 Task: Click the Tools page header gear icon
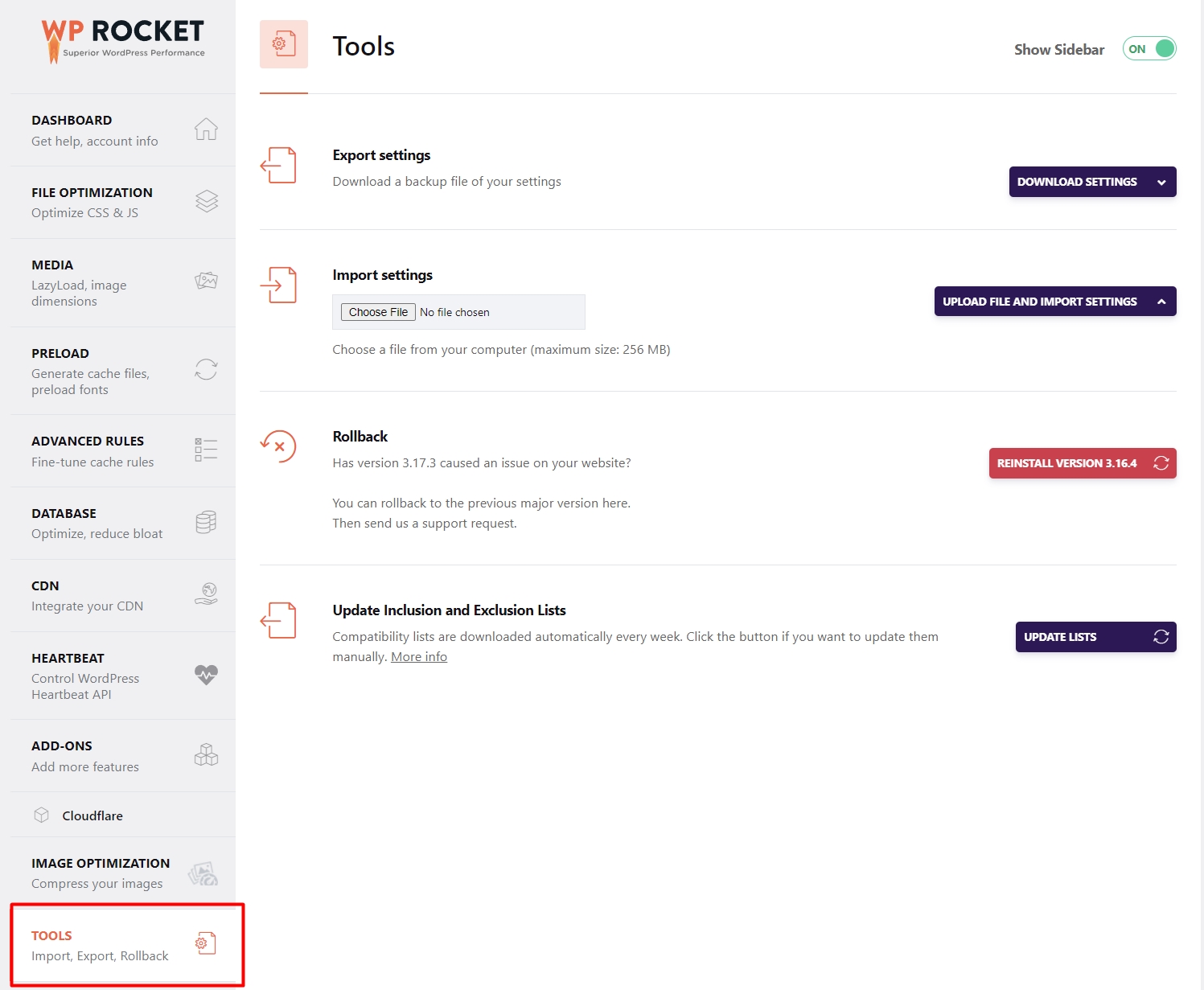coord(283,44)
